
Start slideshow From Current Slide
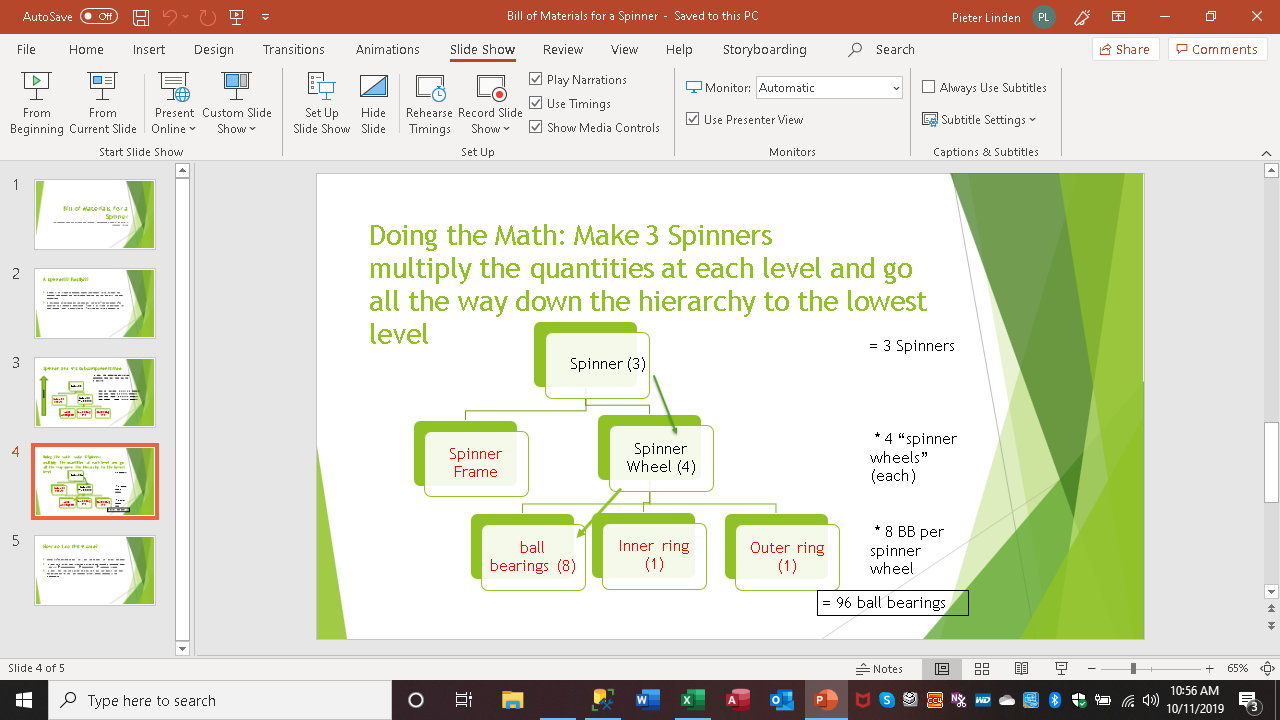[x=102, y=103]
